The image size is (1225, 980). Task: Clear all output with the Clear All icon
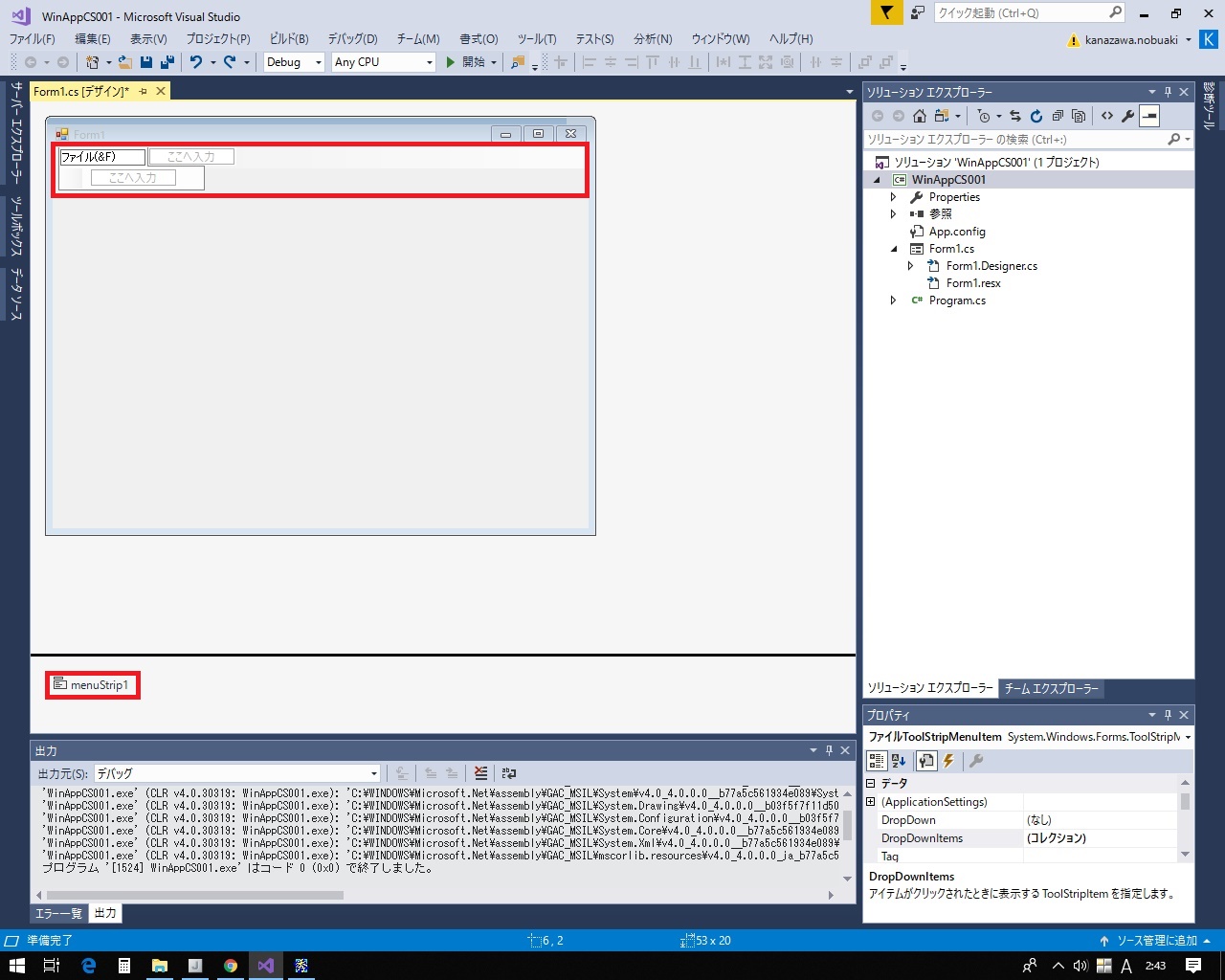(x=480, y=773)
